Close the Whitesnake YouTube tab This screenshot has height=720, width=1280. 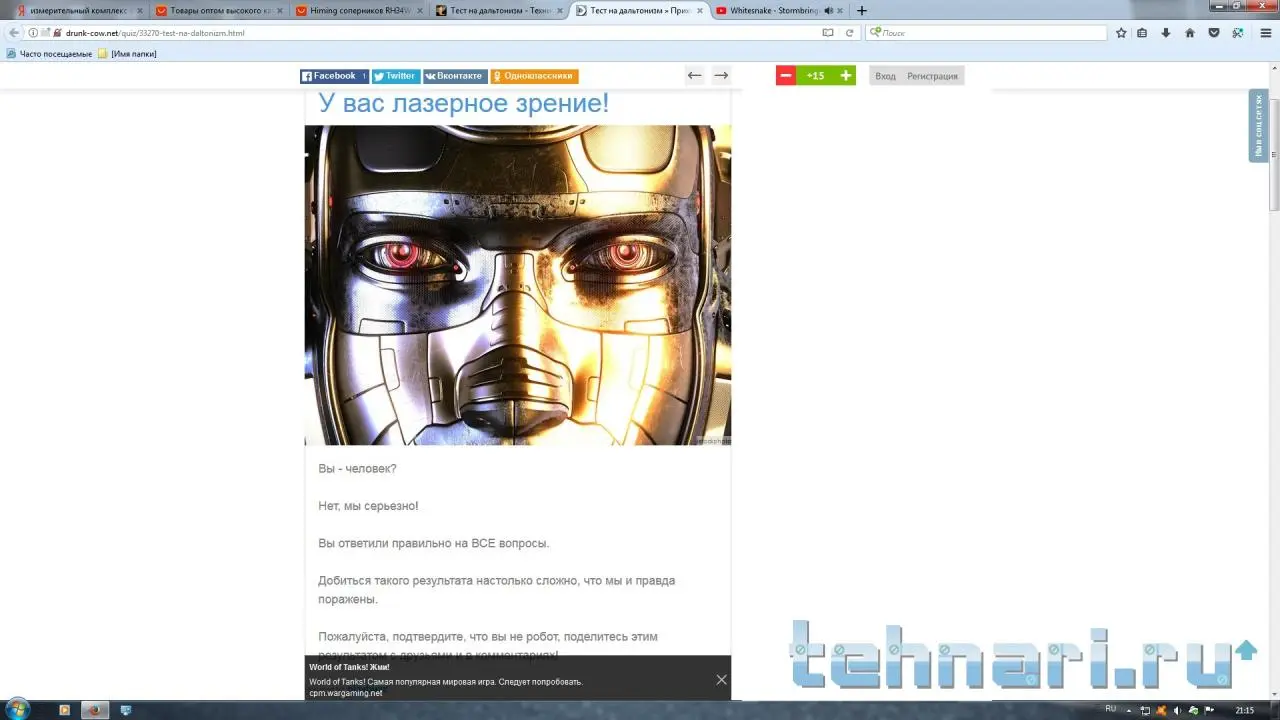point(841,11)
